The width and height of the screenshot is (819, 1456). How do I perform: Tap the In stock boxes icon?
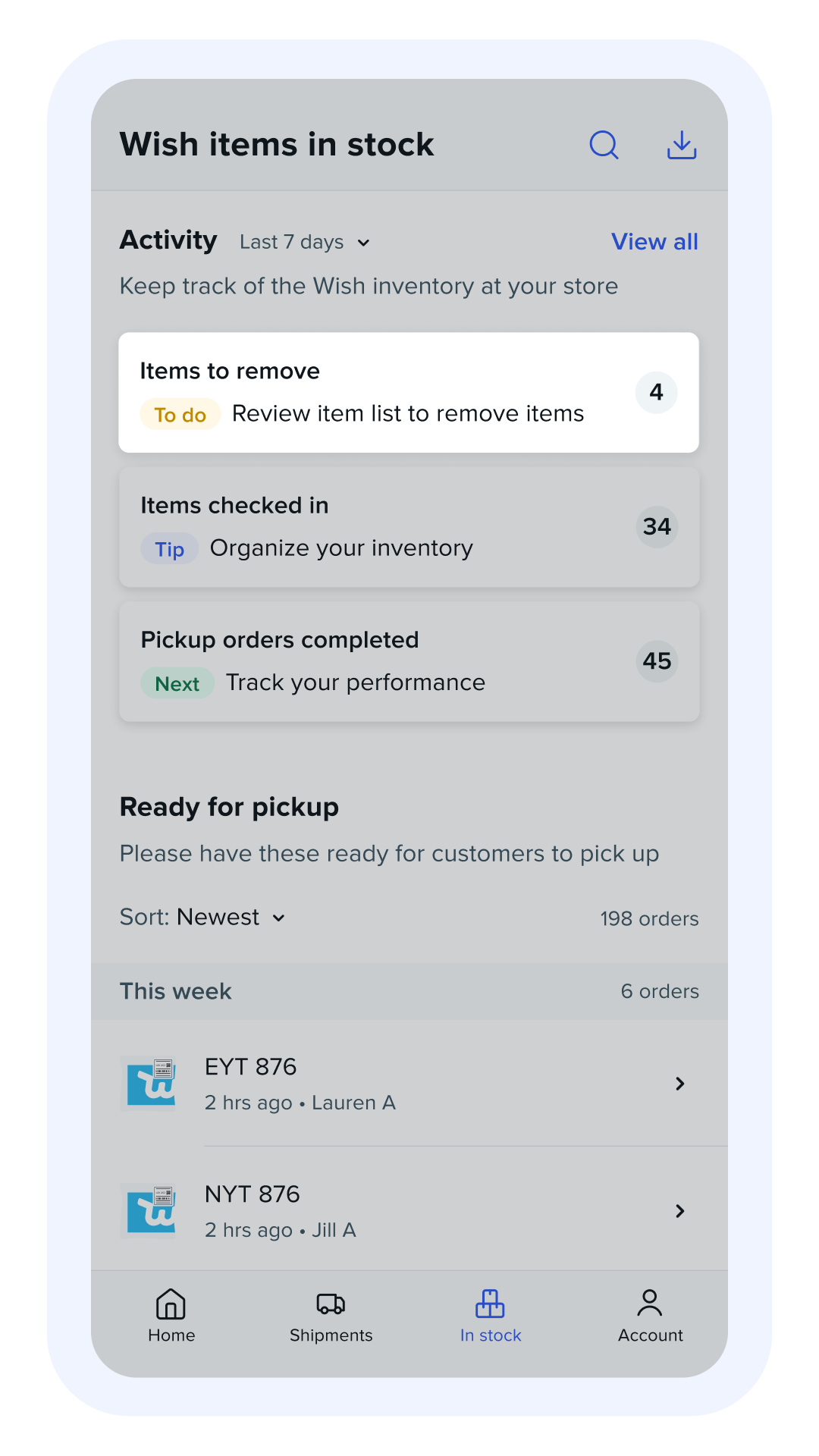[490, 1304]
